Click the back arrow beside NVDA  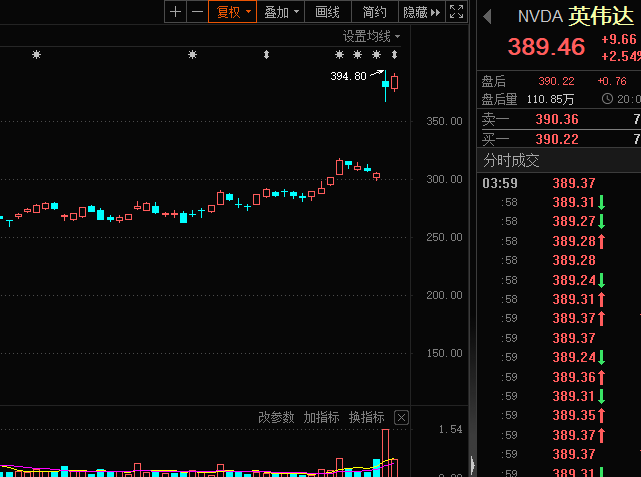[x=487, y=17]
